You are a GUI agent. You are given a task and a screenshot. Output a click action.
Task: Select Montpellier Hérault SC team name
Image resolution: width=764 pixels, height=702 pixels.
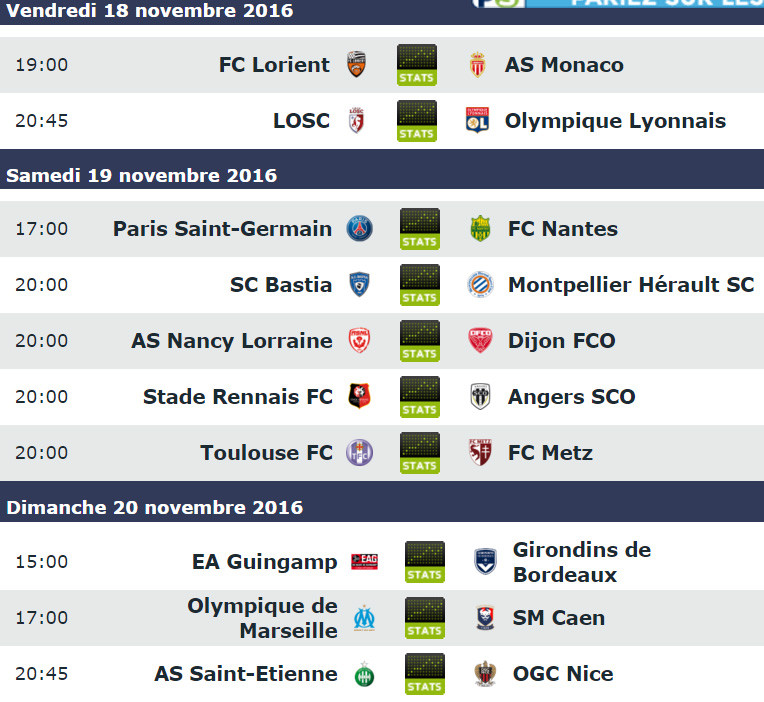[x=631, y=285]
